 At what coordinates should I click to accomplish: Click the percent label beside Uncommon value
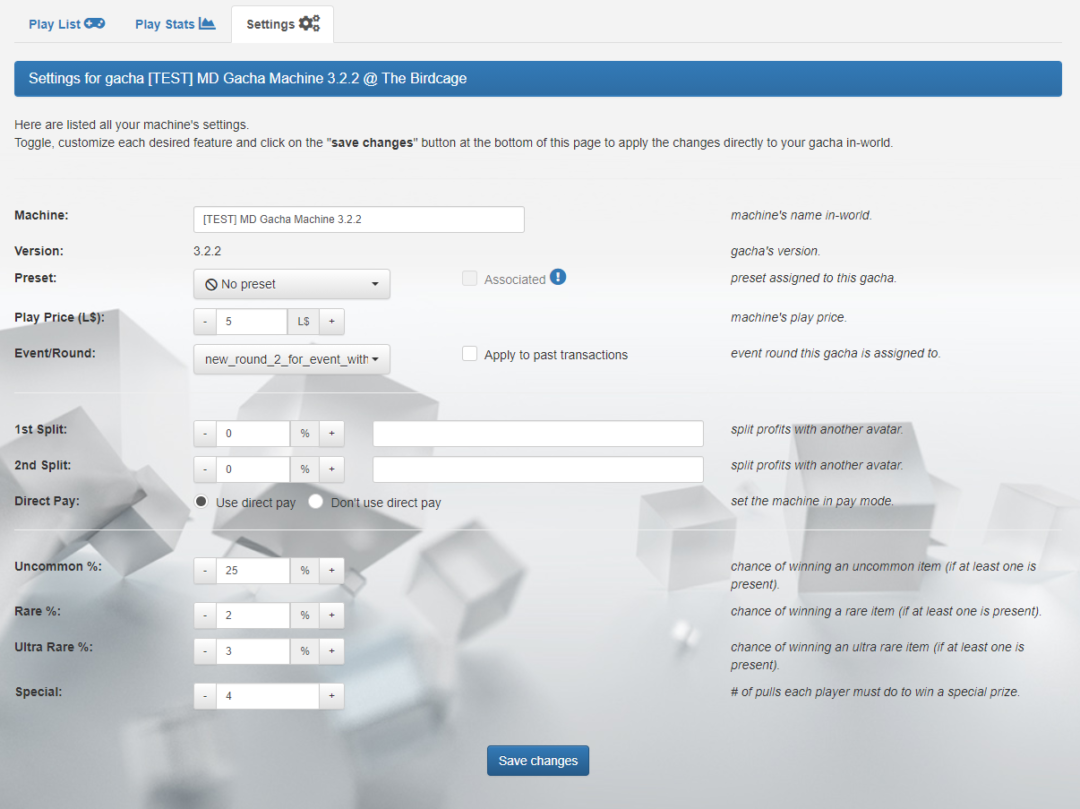pos(306,570)
